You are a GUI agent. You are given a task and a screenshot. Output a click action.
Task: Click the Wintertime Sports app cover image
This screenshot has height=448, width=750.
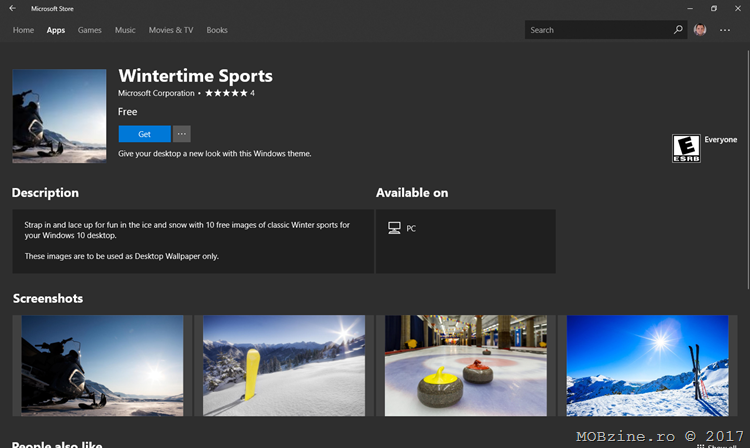tap(59, 116)
